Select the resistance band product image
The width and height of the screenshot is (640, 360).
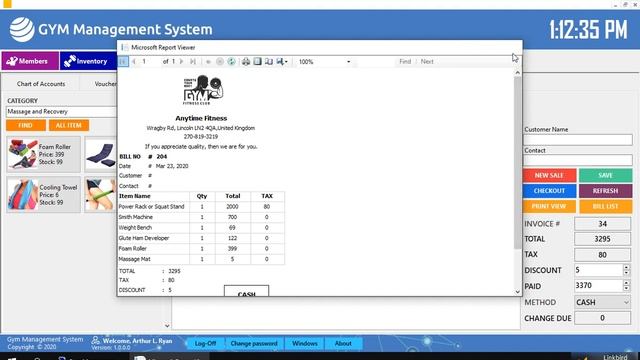[101, 195]
